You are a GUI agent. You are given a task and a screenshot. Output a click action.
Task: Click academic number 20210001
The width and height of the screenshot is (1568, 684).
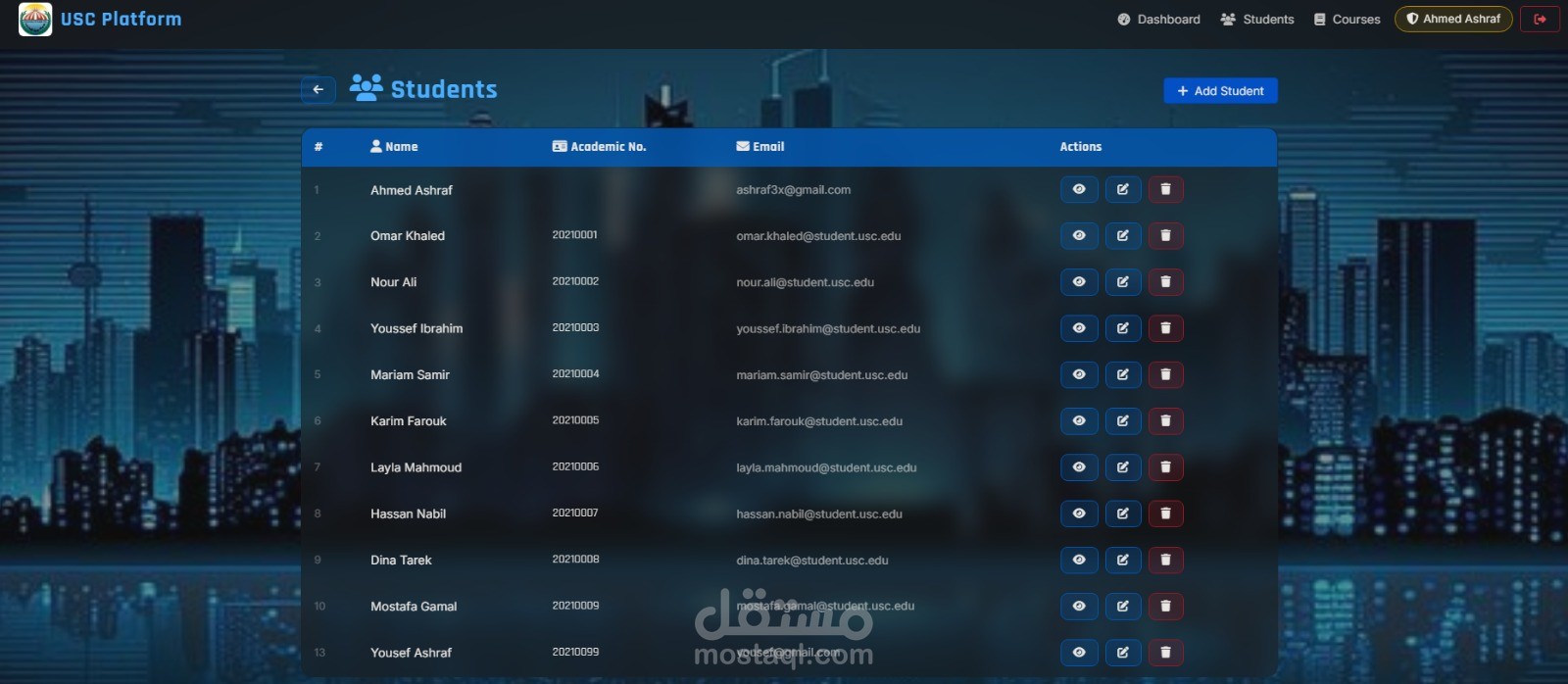575,235
